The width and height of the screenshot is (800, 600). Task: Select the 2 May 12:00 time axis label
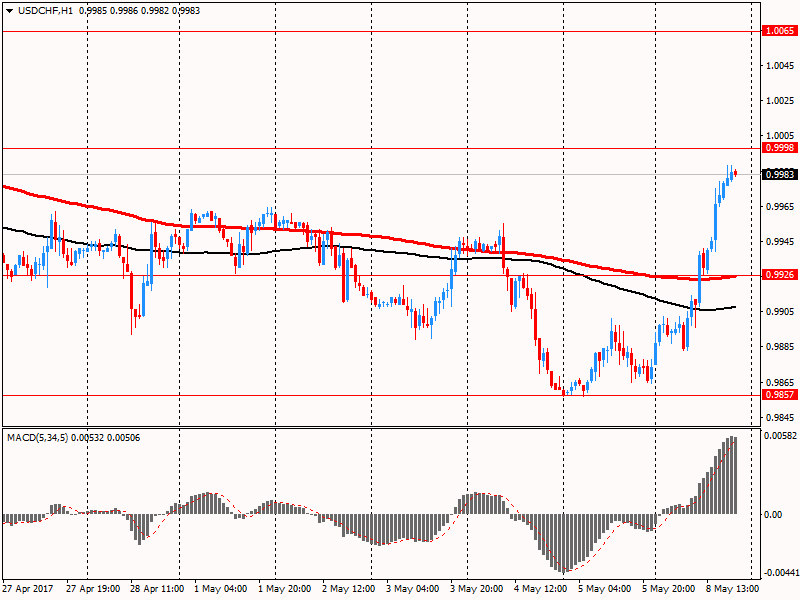click(349, 589)
